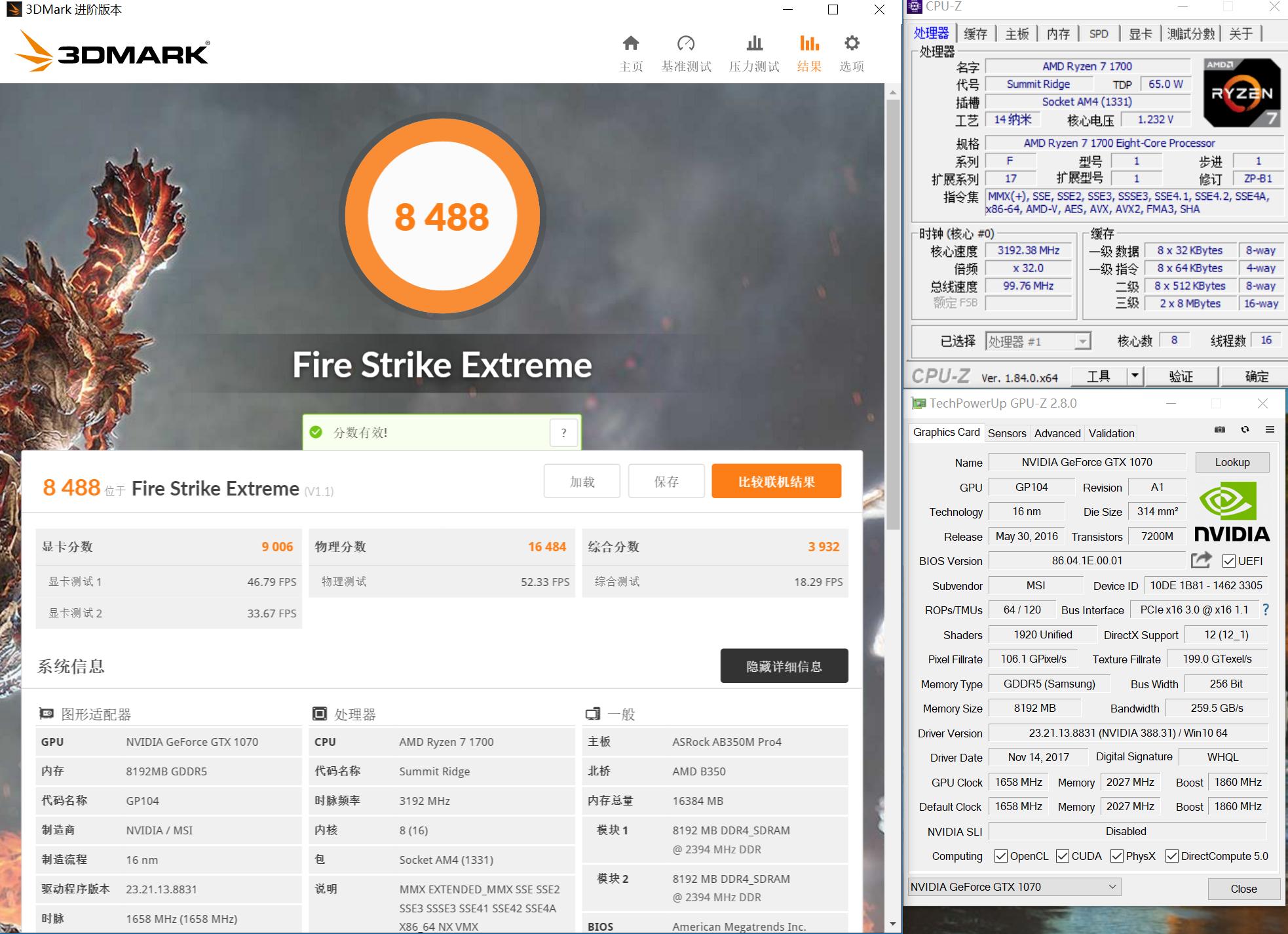The height and width of the screenshot is (934, 1288).
Task: Click the NVIDIA logo in GPU-Z
Action: pos(1232,511)
